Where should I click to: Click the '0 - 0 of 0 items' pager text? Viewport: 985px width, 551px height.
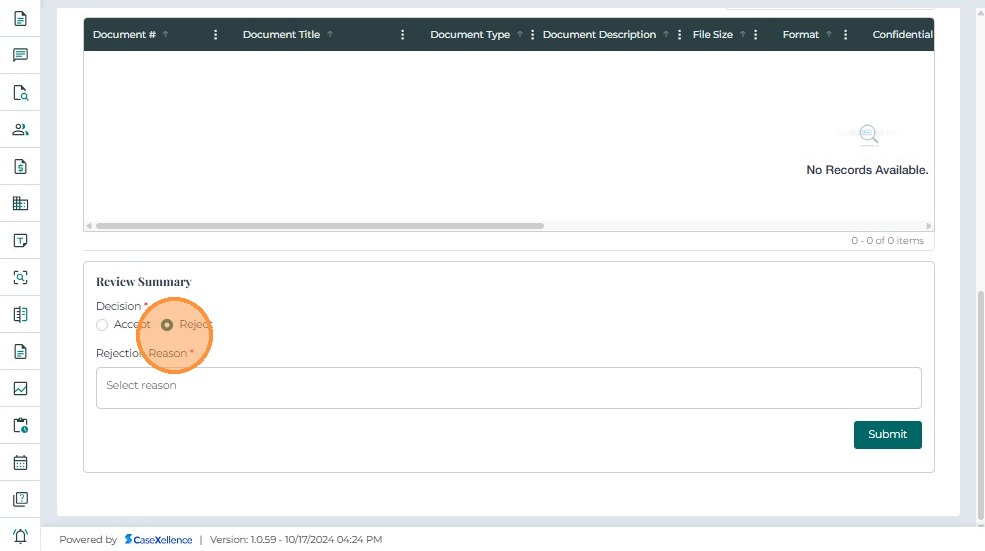click(x=887, y=241)
